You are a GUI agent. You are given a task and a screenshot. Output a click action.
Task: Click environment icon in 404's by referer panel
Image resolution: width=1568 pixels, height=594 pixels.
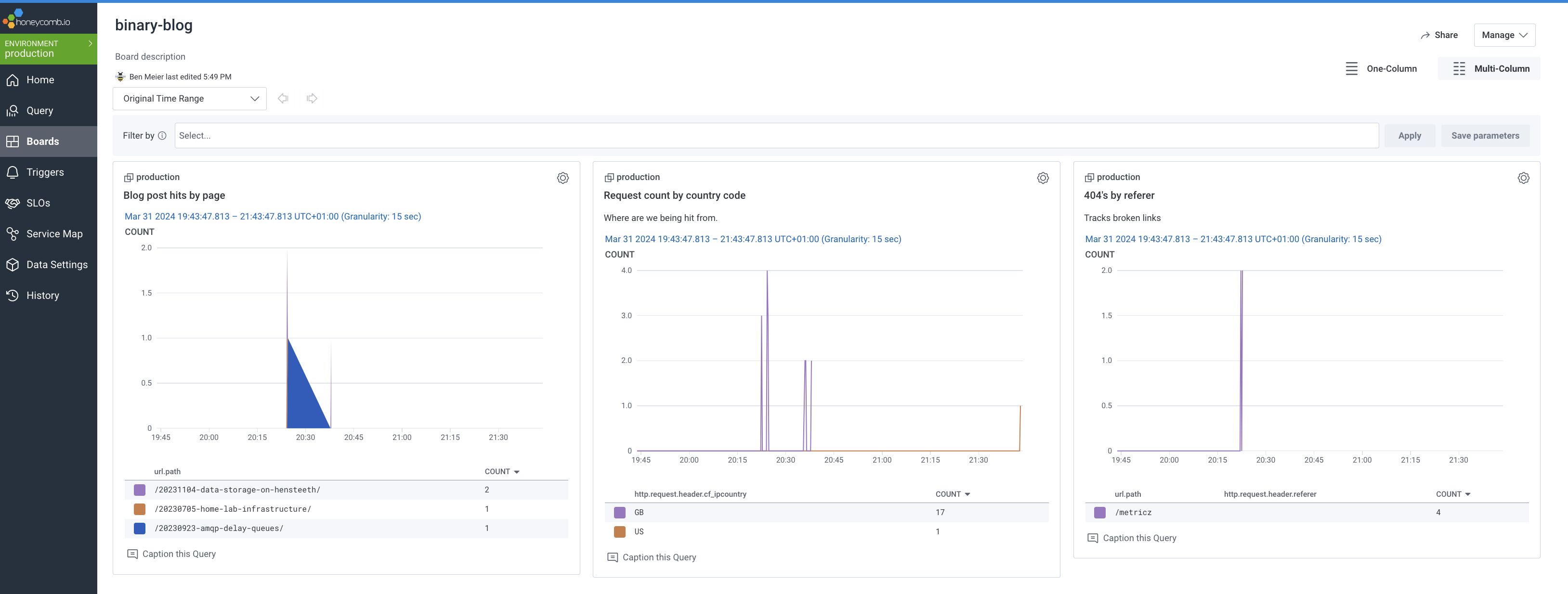tap(1089, 178)
